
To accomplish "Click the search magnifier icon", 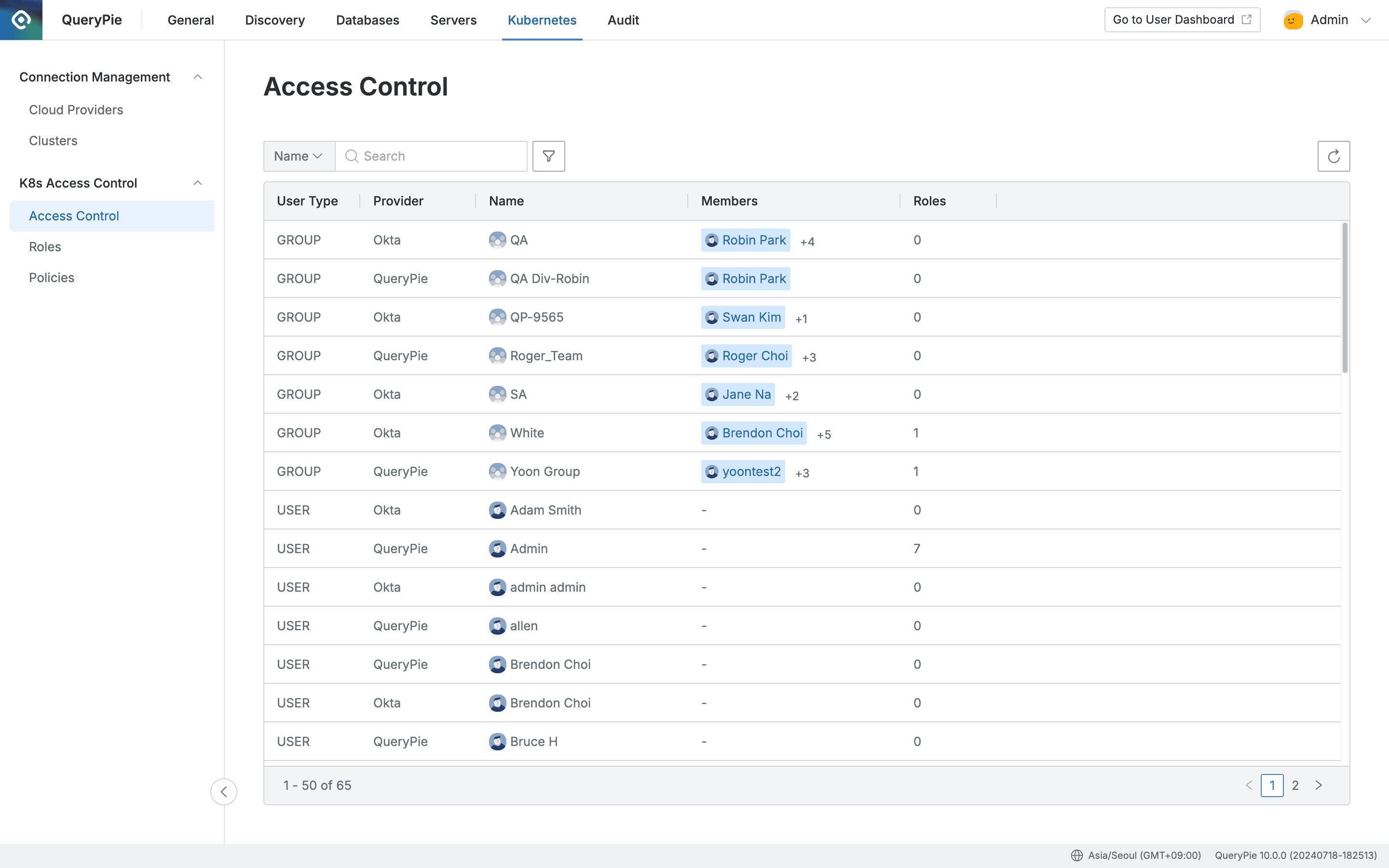I will tap(352, 156).
